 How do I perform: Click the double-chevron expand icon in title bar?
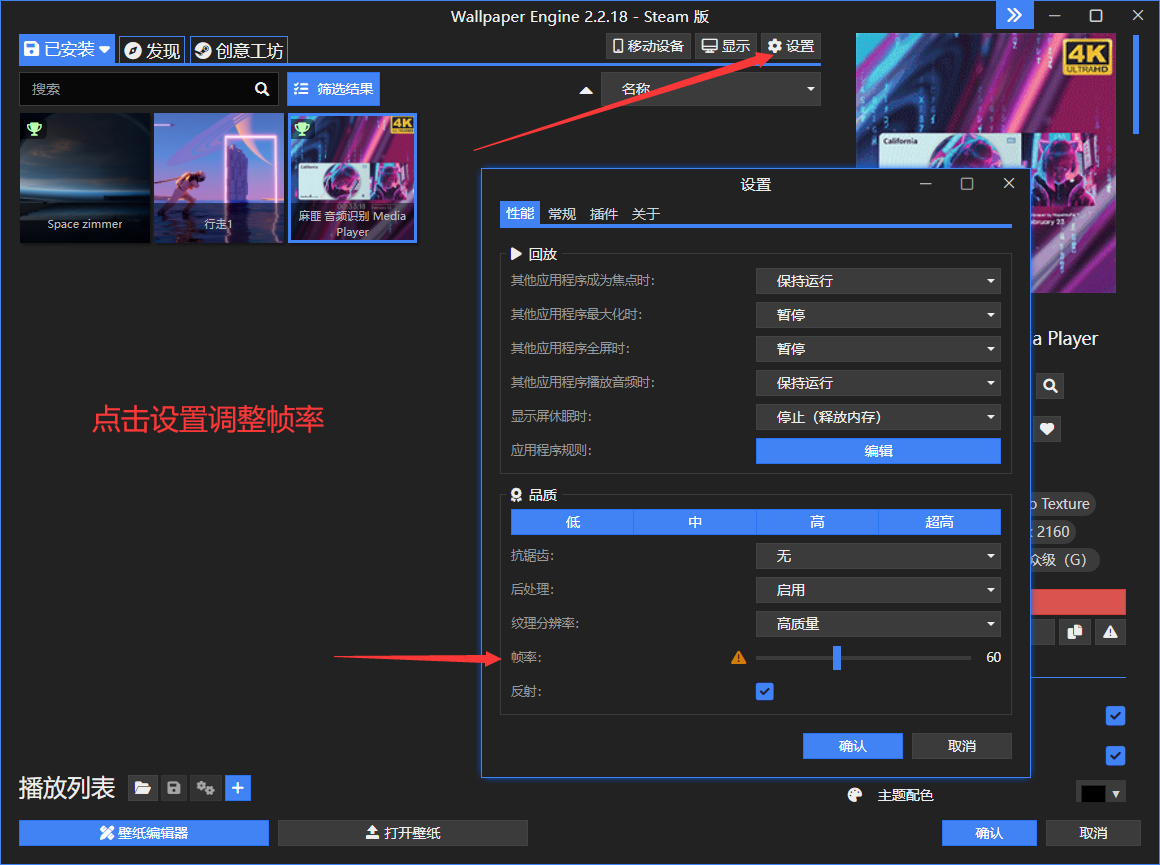[x=1014, y=16]
